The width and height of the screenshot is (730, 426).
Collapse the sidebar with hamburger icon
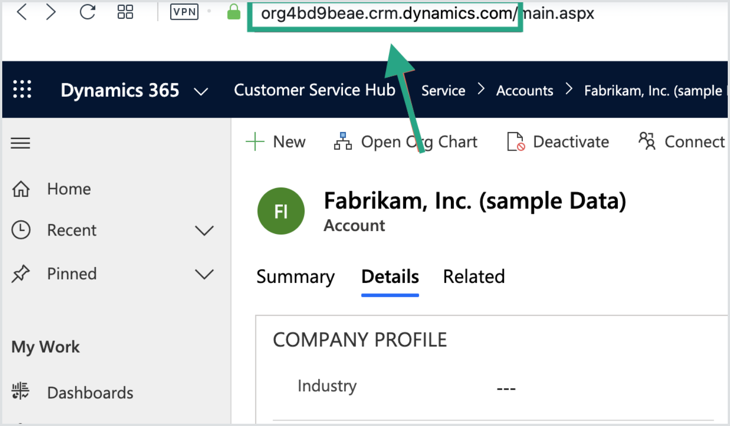[x=20, y=143]
